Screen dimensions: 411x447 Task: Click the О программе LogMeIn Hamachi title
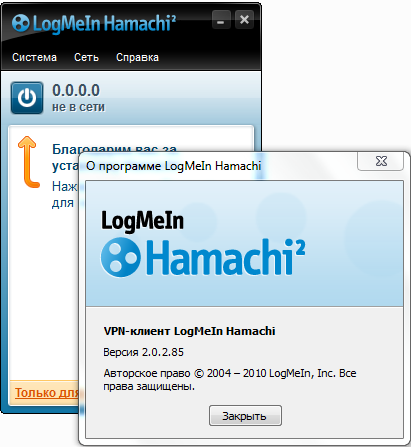pos(173,166)
